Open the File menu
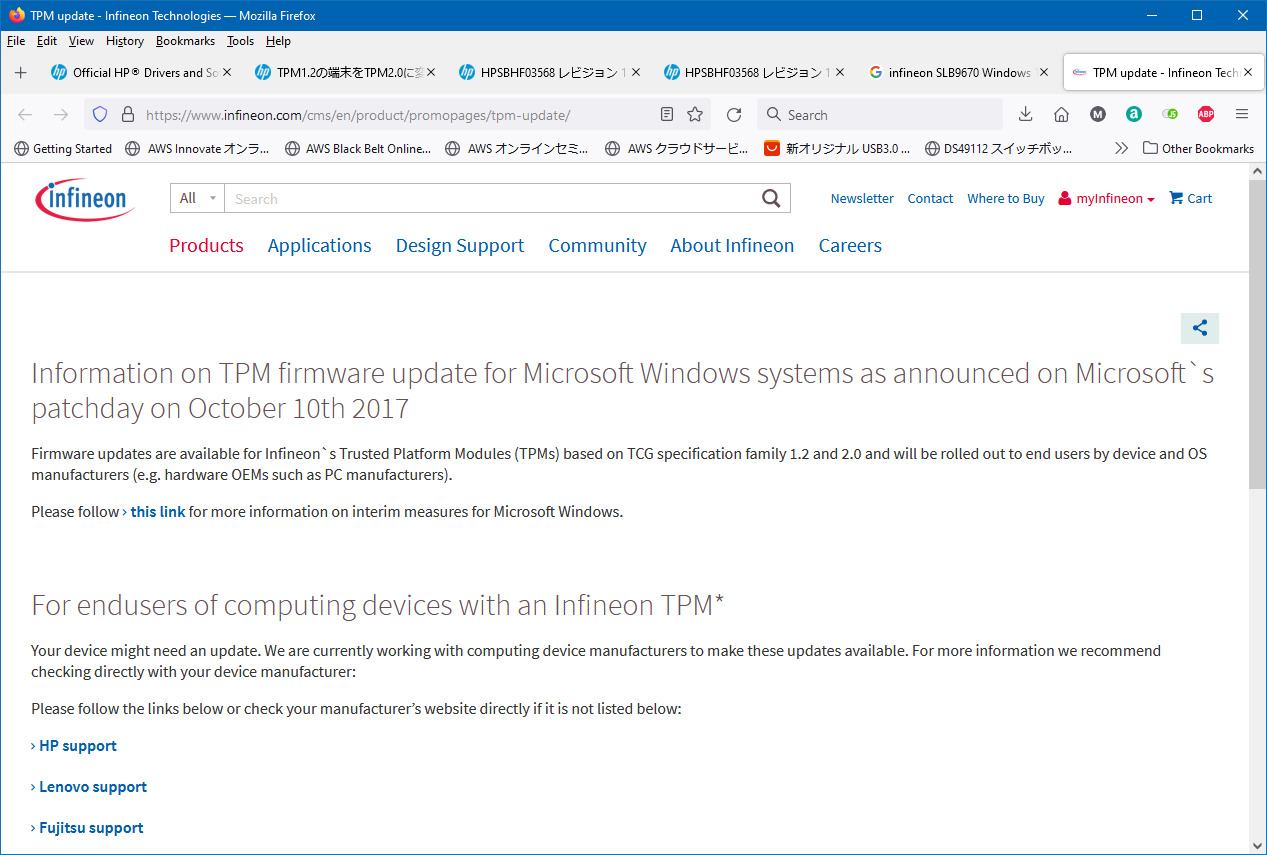The width and height of the screenshot is (1267, 855). point(16,41)
